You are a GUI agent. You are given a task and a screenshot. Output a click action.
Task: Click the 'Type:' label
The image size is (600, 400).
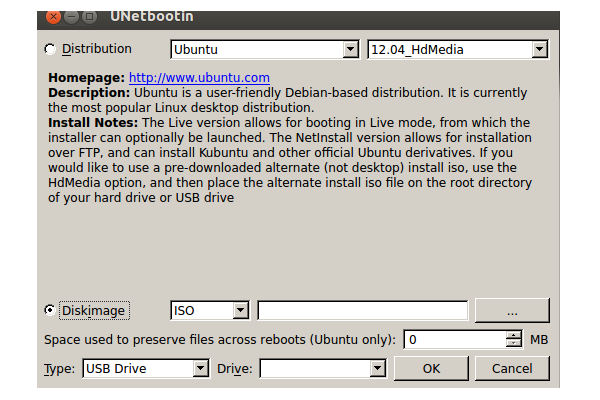tap(59, 369)
